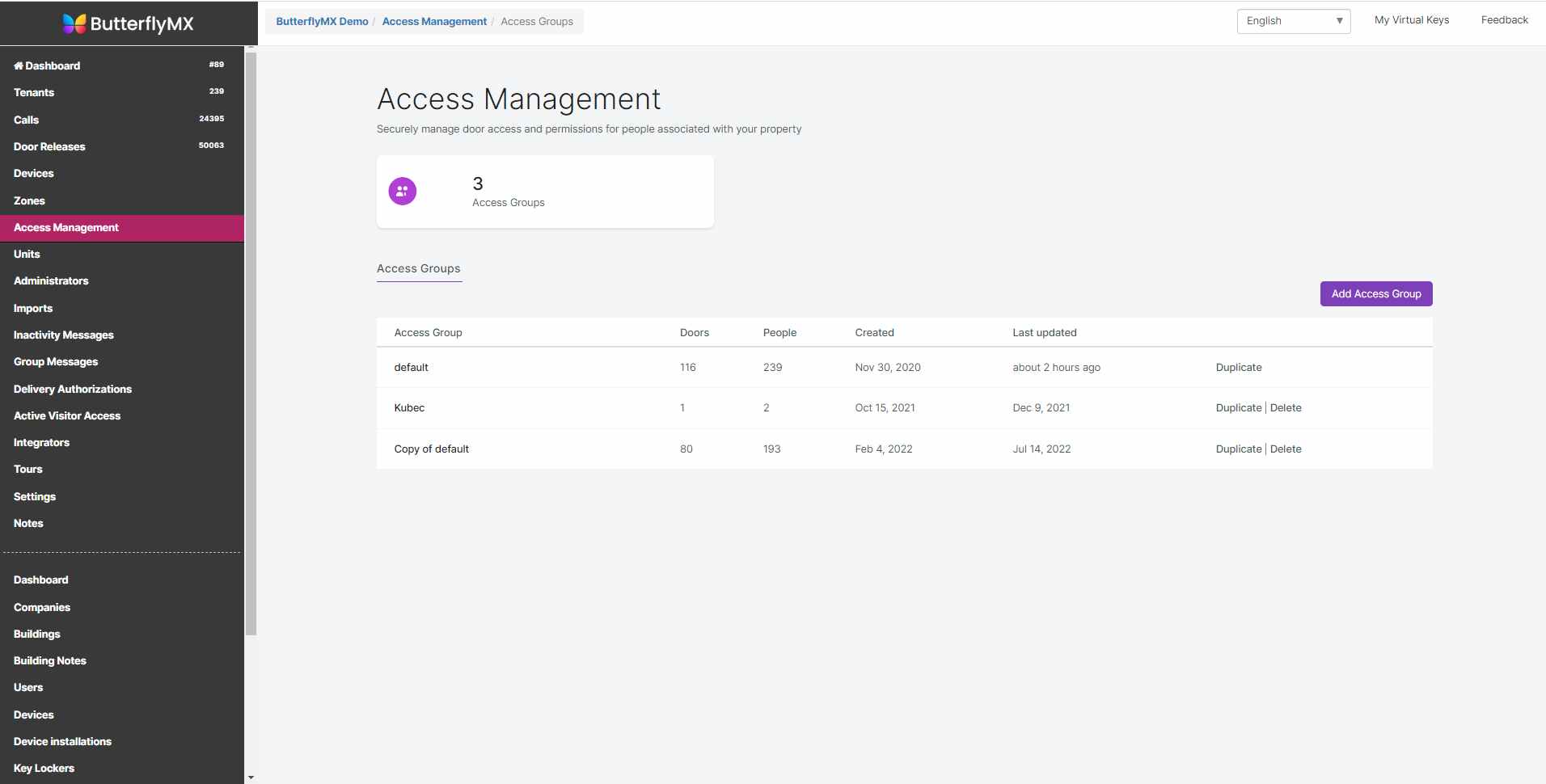Image resolution: width=1546 pixels, height=784 pixels.
Task: Open the Access Management breadcrumb link
Action: click(x=433, y=21)
